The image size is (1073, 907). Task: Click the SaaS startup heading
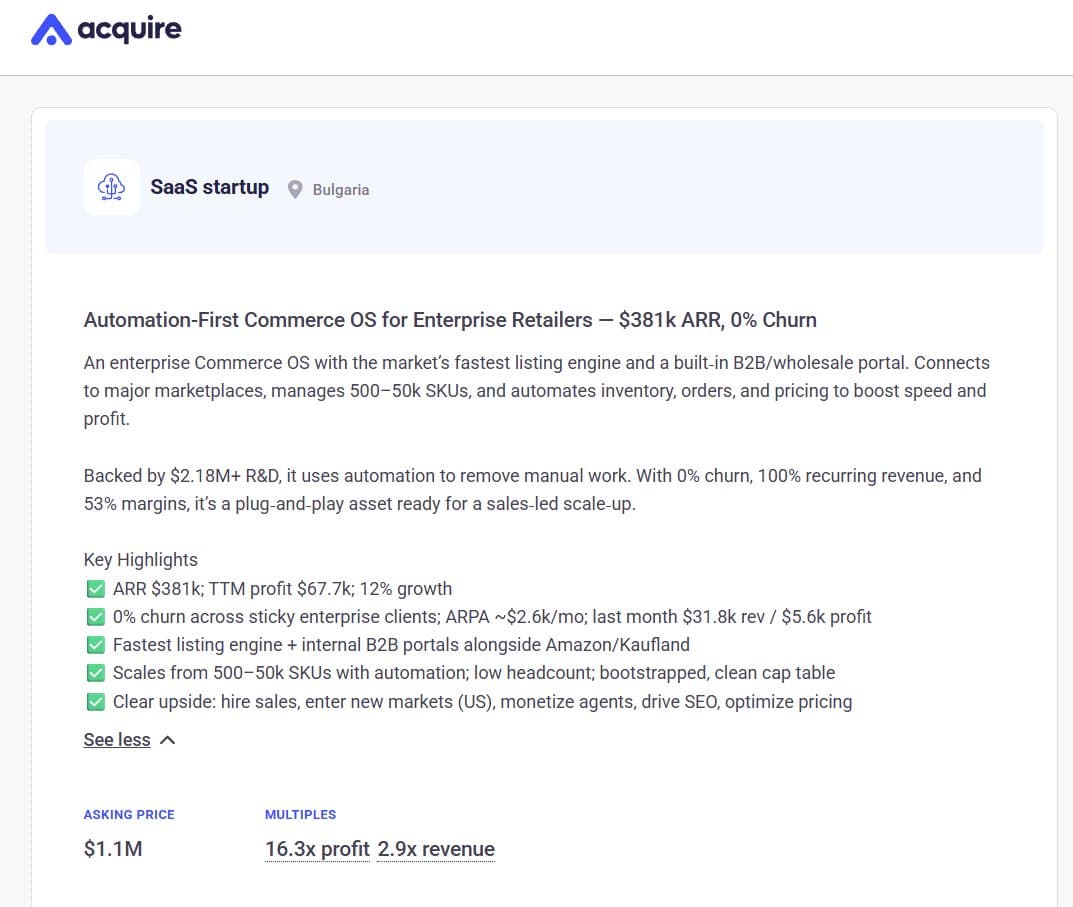(210, 187)
